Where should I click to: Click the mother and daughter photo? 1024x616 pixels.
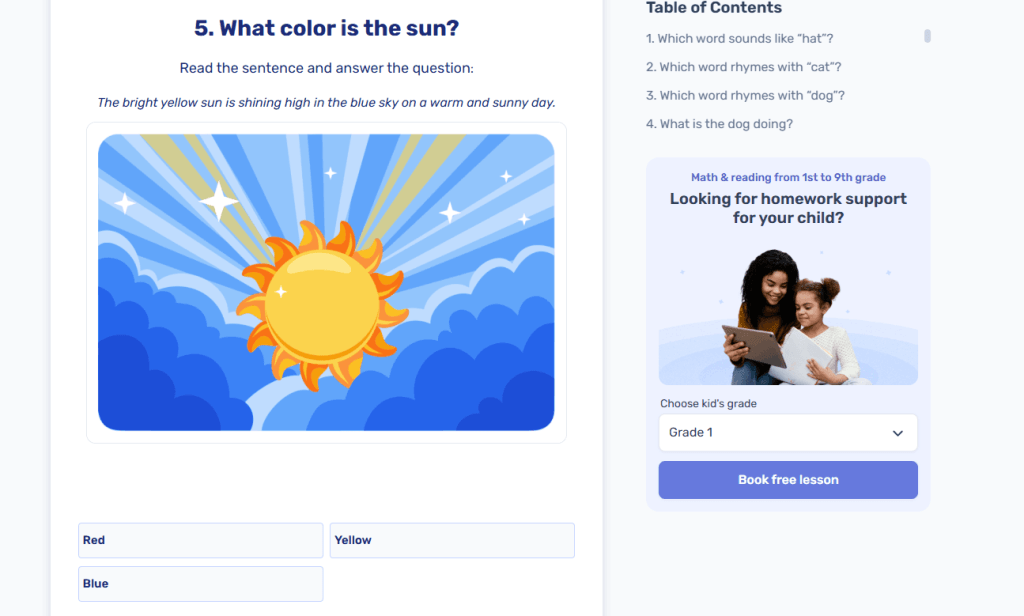[x=788, y=316]
